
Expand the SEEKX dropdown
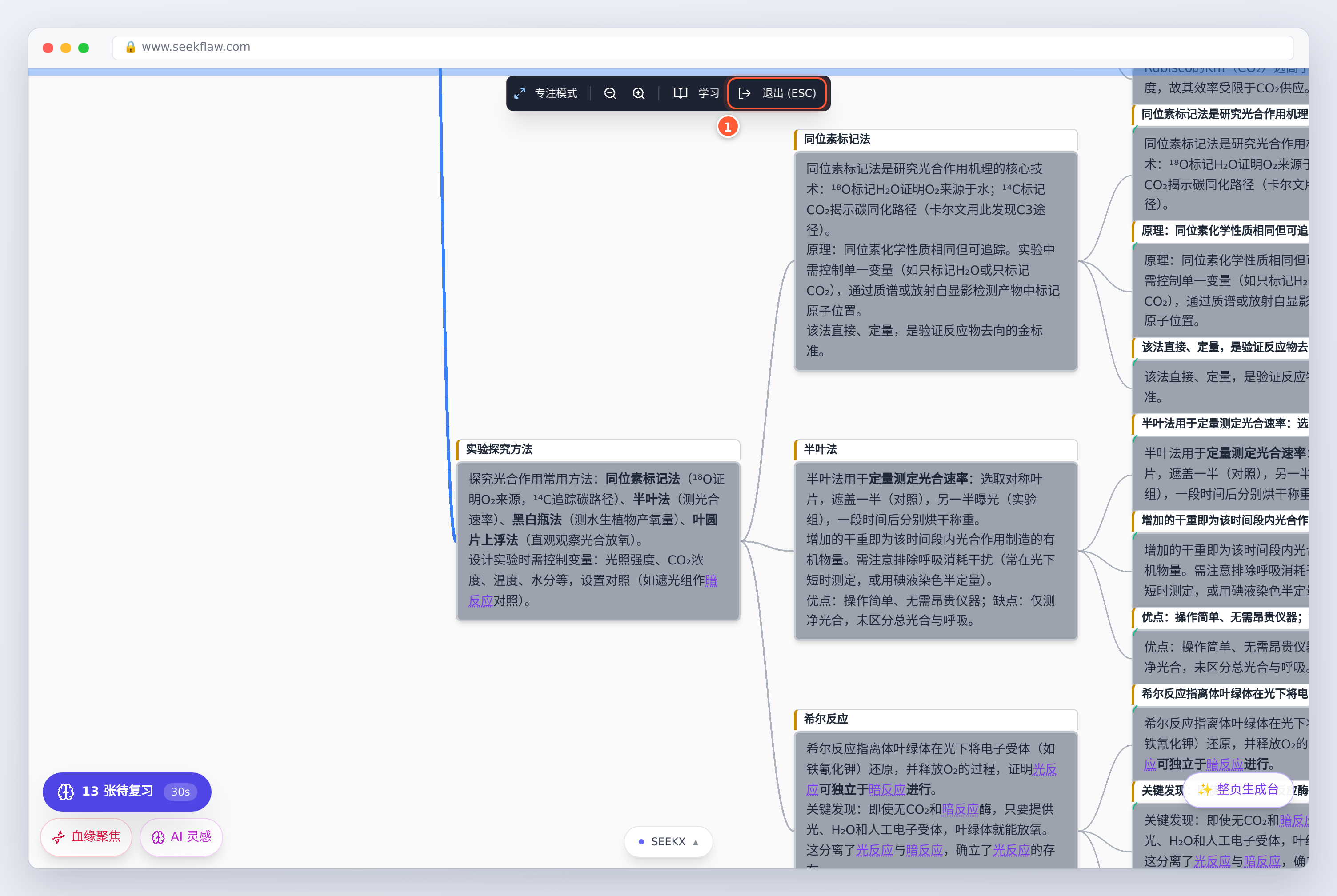click(668, 842)
